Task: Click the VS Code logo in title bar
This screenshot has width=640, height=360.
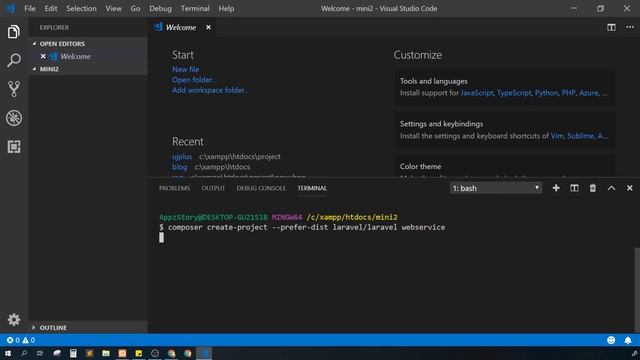Action: [10, 8]
